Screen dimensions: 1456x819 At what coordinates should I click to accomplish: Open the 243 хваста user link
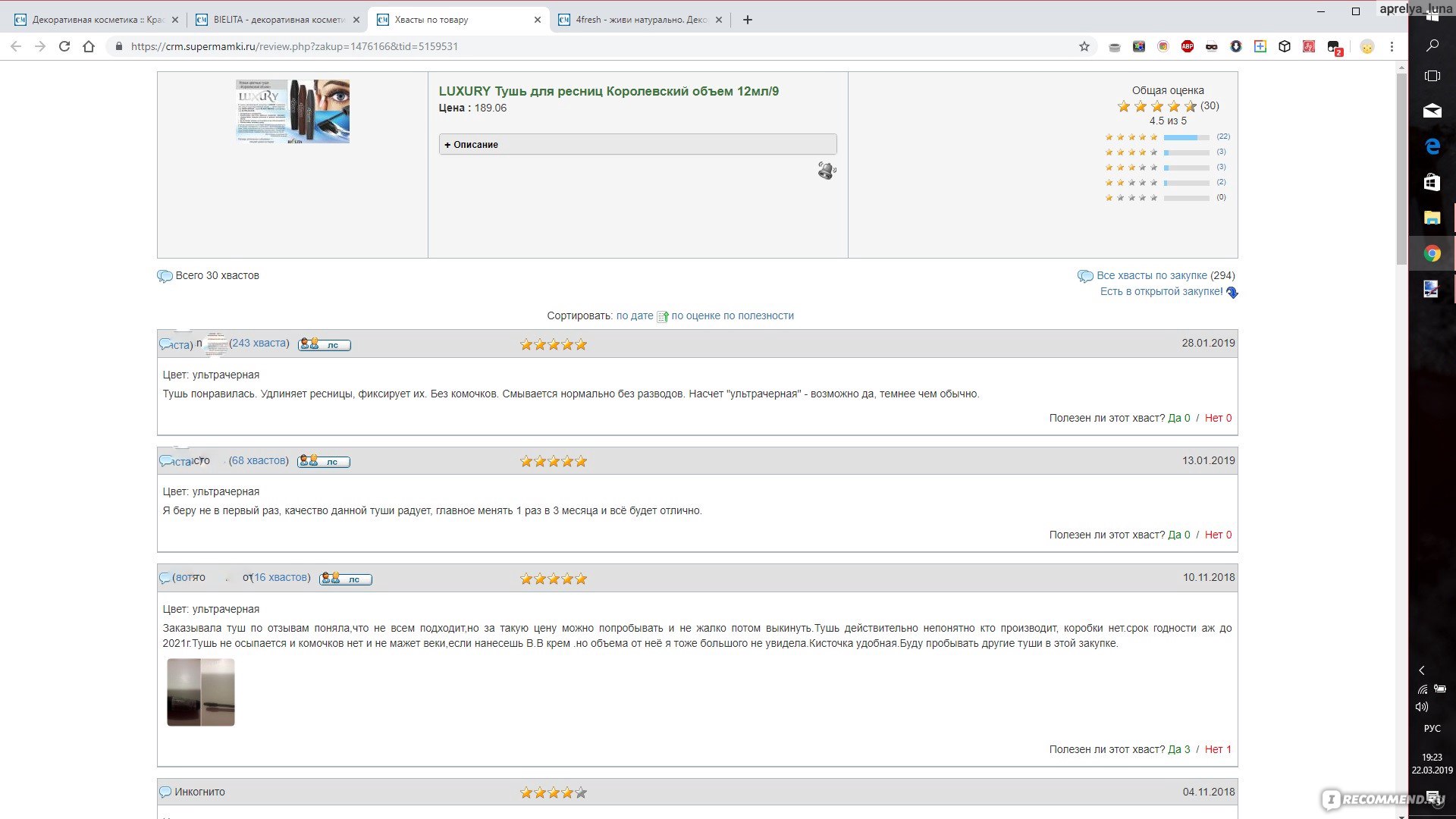[259, 344]
